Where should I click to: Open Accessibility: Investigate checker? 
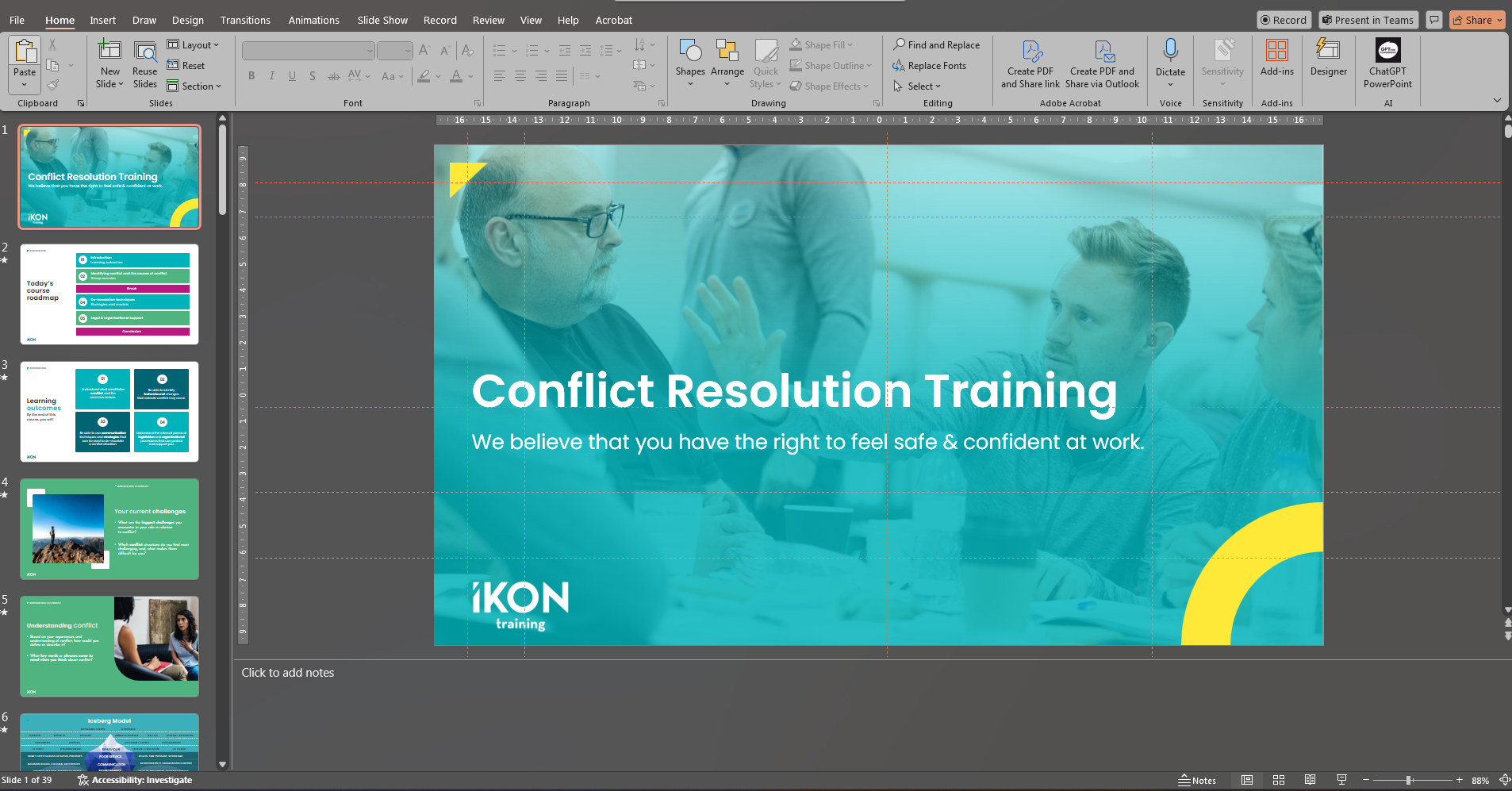pyautogui.click(x=135, y=780)
